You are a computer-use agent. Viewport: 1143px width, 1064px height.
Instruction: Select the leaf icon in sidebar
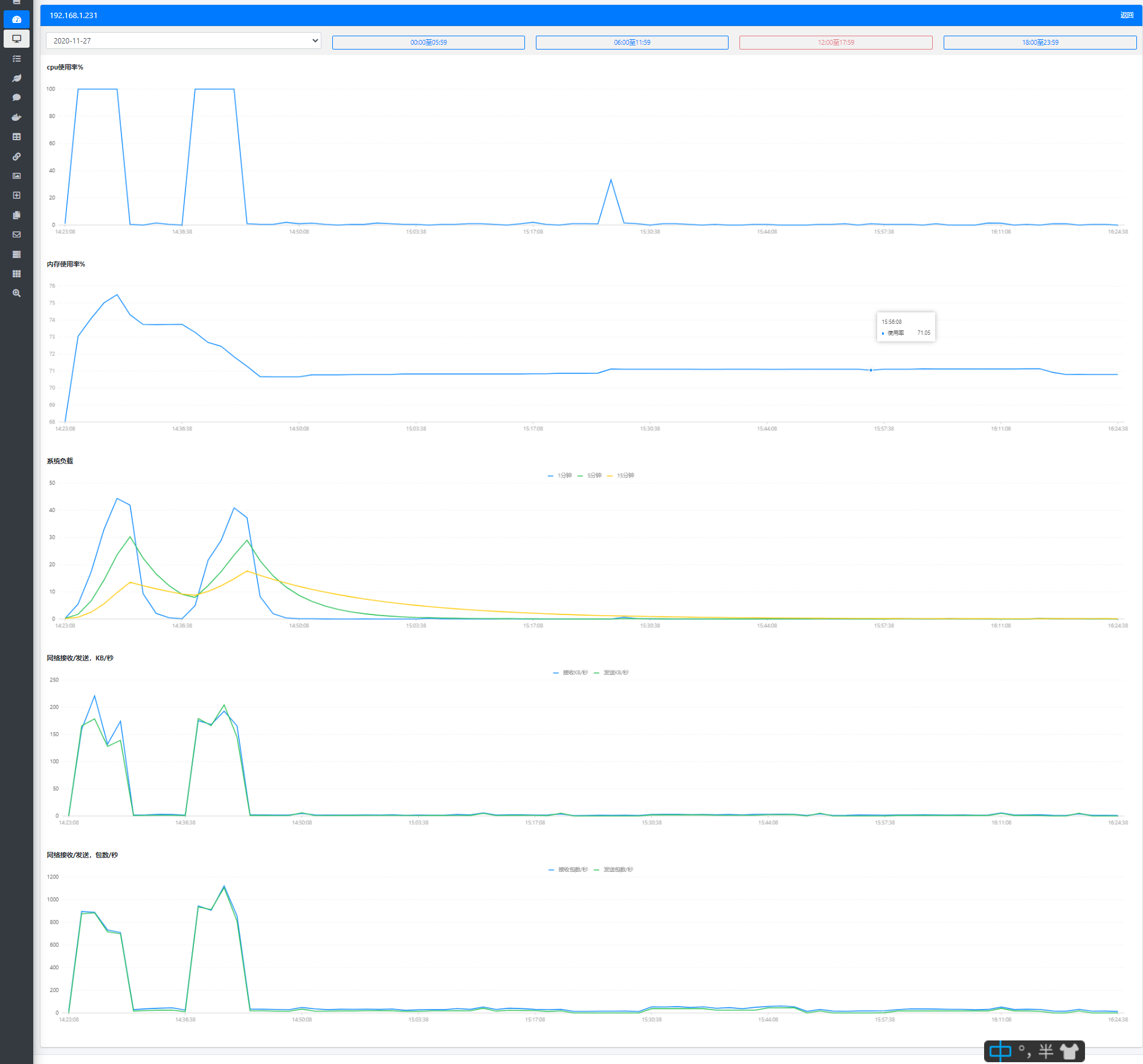pos(16,77)
